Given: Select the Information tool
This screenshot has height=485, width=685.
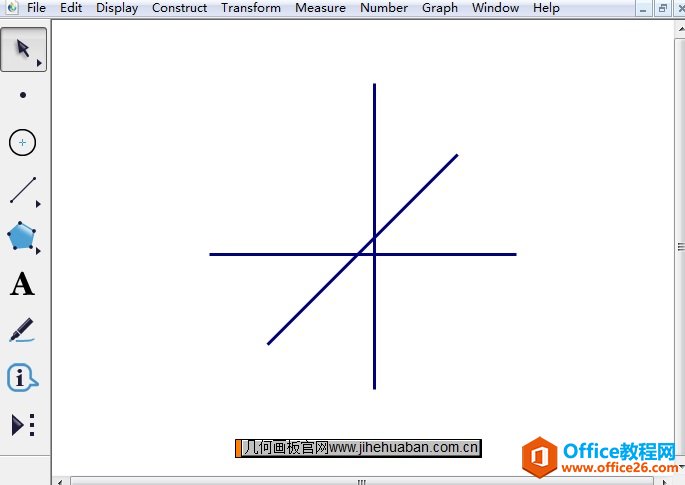Looking at the screenshot, I should [22, 377].
